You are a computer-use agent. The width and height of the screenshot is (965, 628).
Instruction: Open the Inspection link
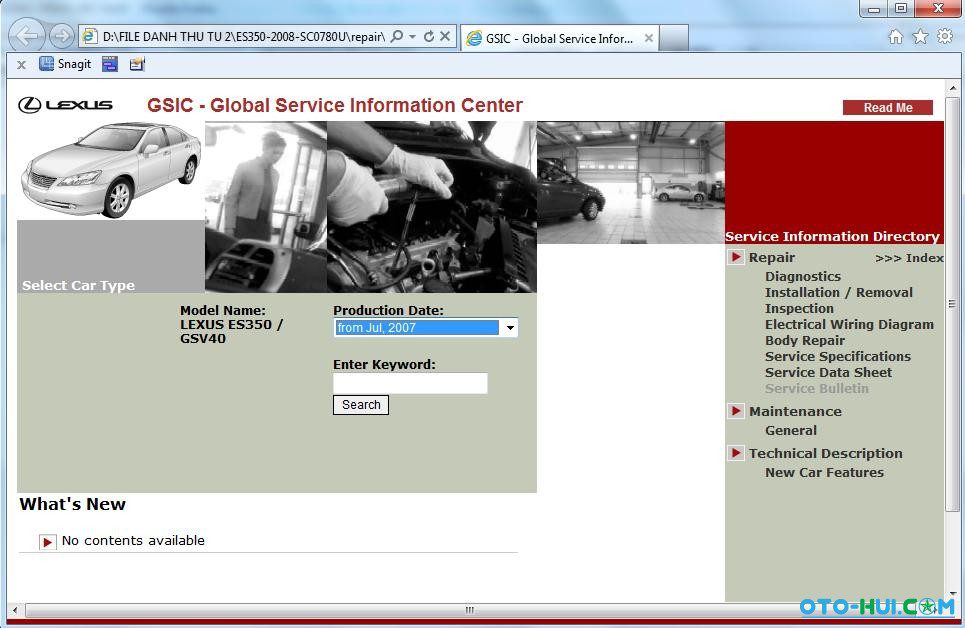[x=799, y=308]
